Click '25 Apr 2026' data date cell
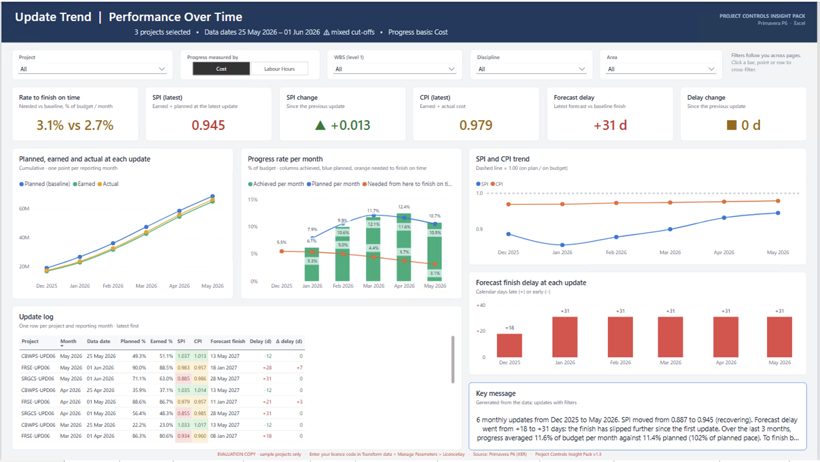The height and width of the screenshot is (462, 820). [101, 390]
